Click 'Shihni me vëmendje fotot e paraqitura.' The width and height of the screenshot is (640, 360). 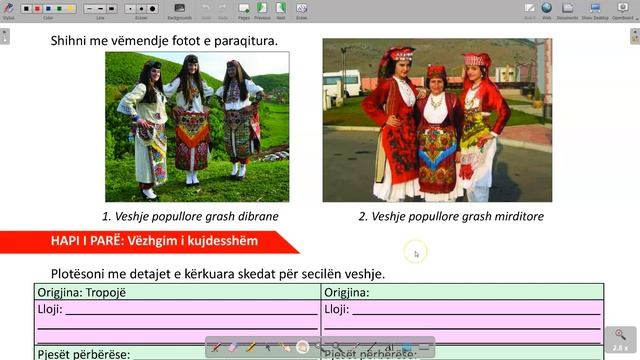click(x=164, y=41)
